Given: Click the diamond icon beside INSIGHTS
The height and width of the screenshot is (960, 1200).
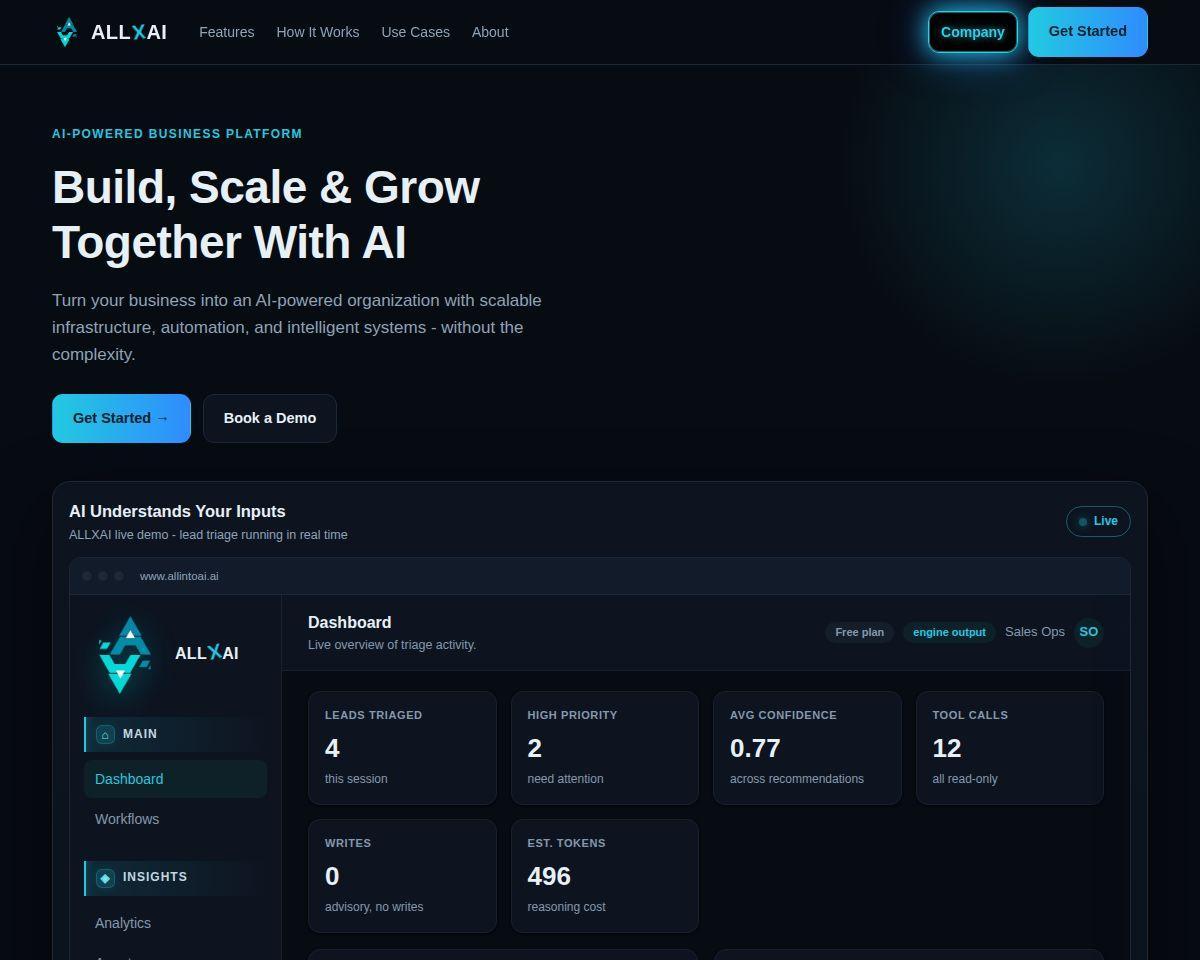Looking at the screenshot, I should [x=105, y=878].
